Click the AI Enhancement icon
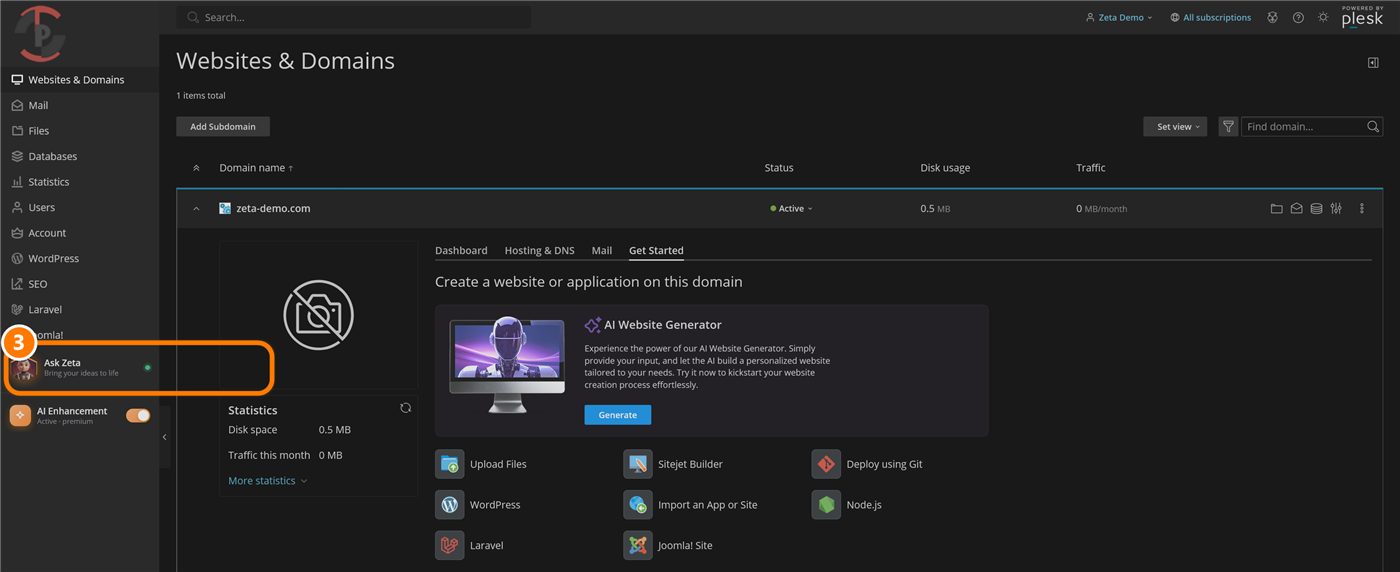The width and height of the screenshot is (1400, 572). coord(20,416)
